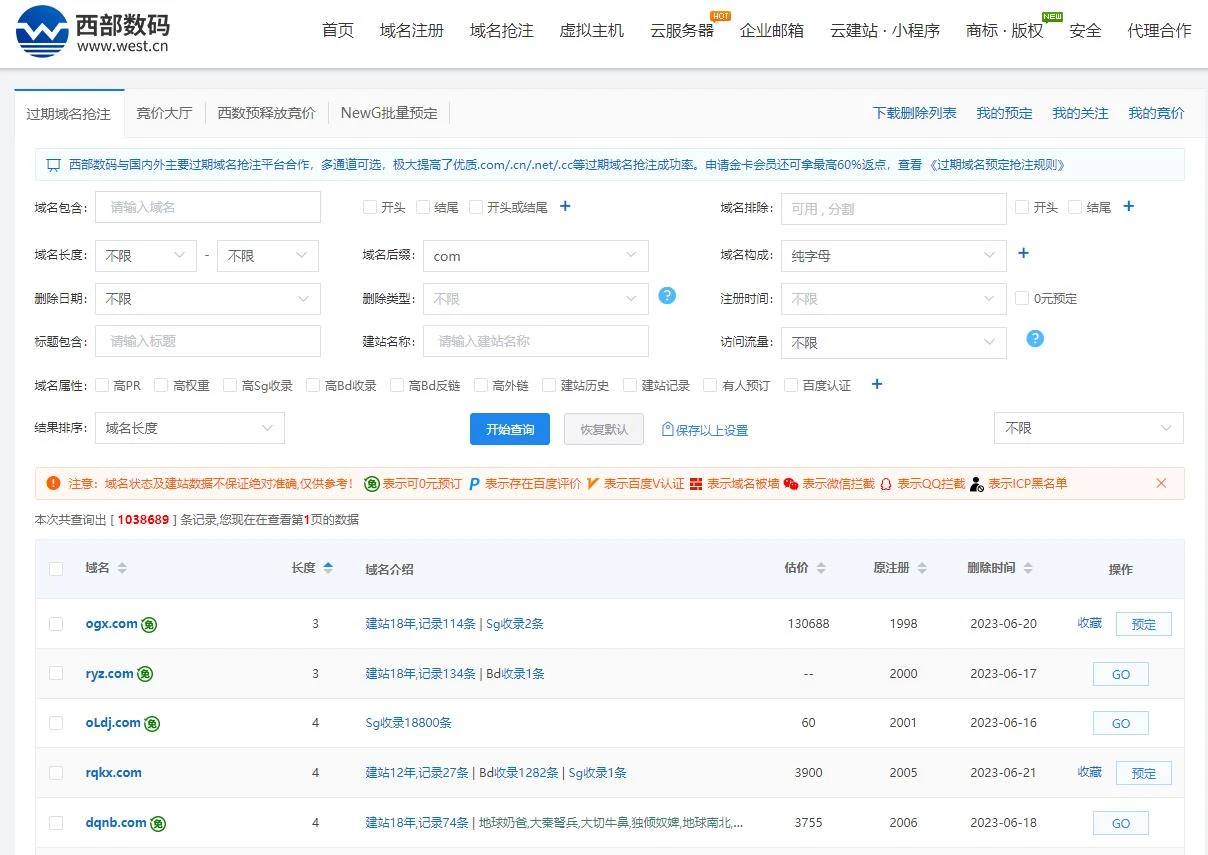Switch to the 西数预释放竞价 tab
The height and width of the screenshot is (855, 1208).
click(x=266, y=113)
